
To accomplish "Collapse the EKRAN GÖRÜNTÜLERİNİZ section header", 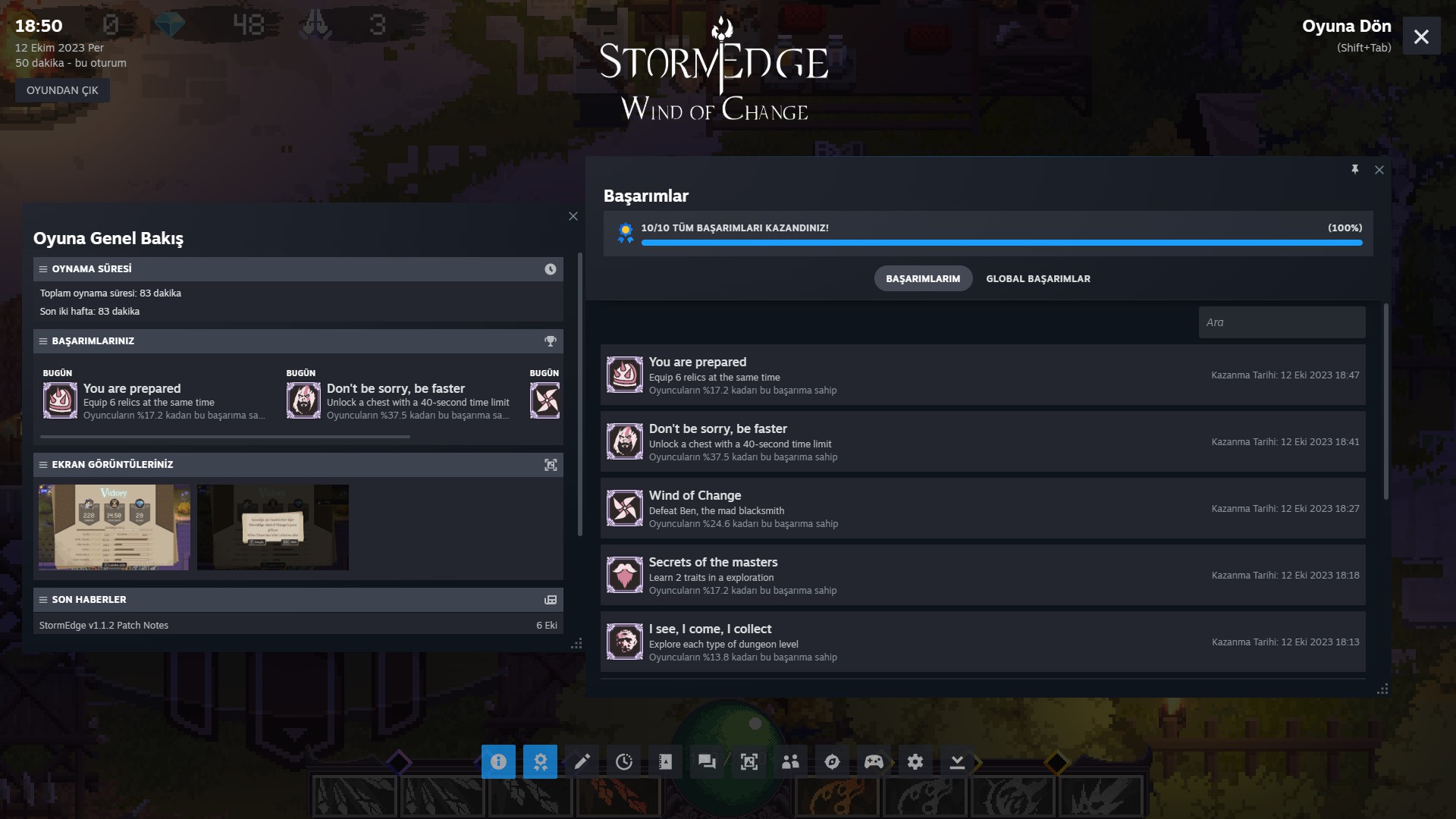I will (x=43, y=465).
